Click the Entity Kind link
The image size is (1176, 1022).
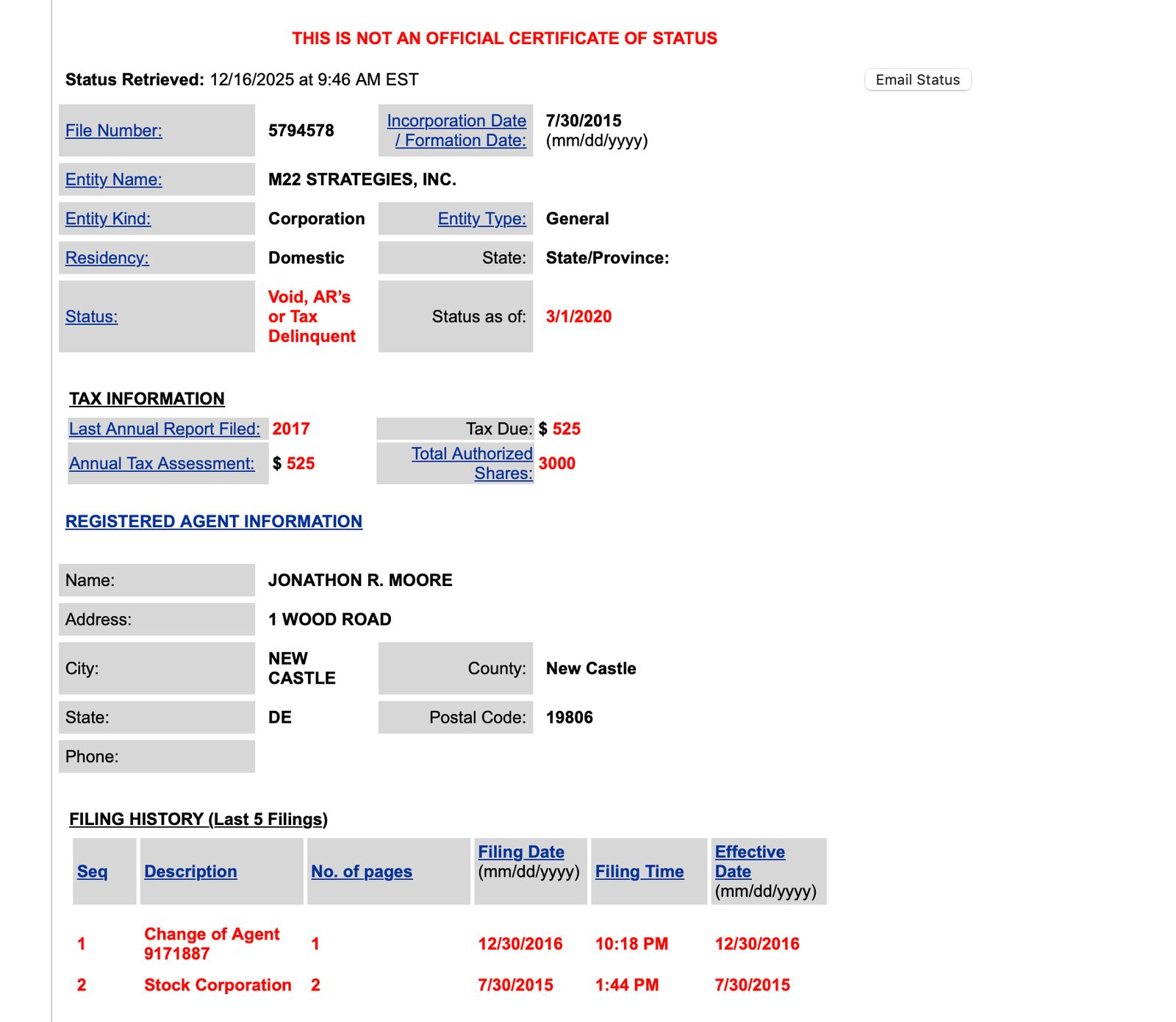point(108,218)
